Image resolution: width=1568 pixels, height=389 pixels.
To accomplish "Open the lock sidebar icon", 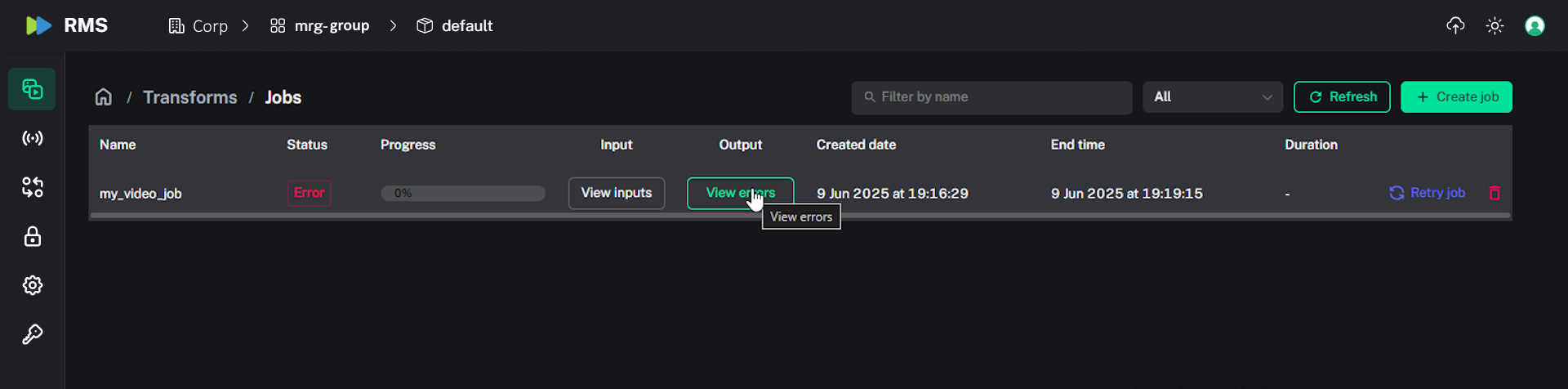I will pyautogui.click(x=32, y=236).
